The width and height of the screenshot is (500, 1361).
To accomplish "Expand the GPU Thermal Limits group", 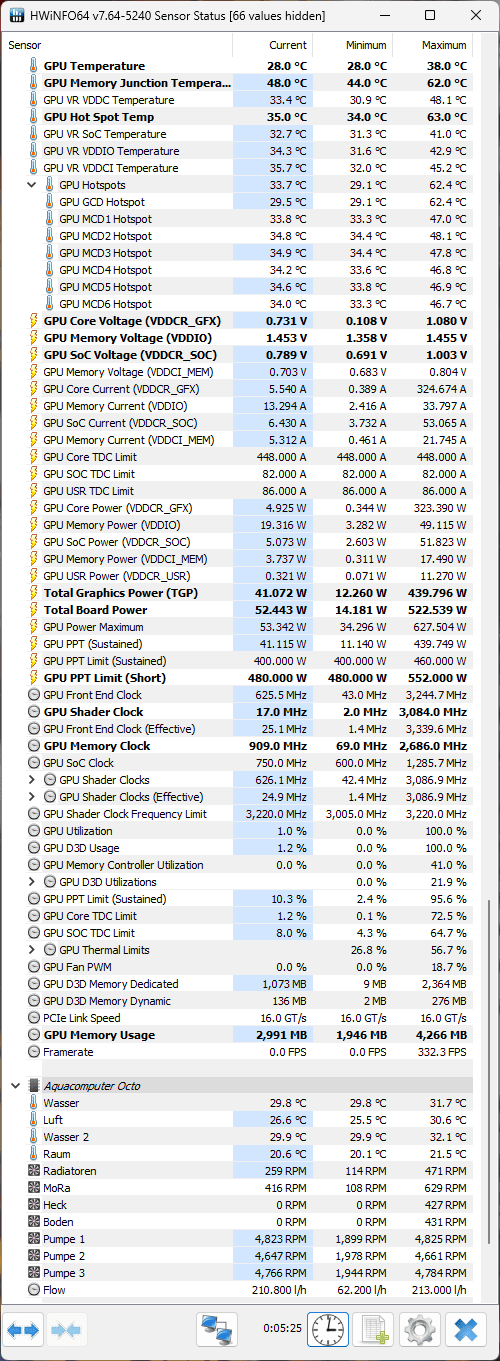I will pyautogui.click(x=32, y=950).
